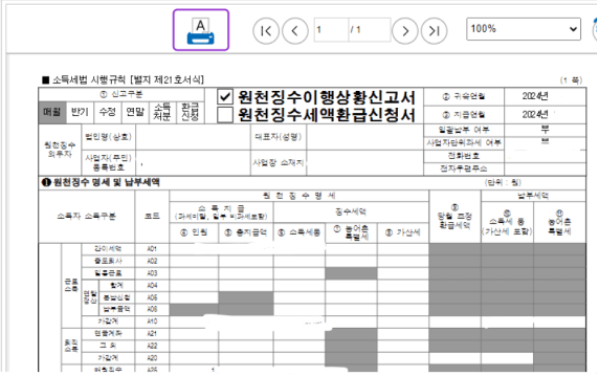This screenshot has height=374, width=597.
Task: Click code cell A22
Action: click(152, 346)
